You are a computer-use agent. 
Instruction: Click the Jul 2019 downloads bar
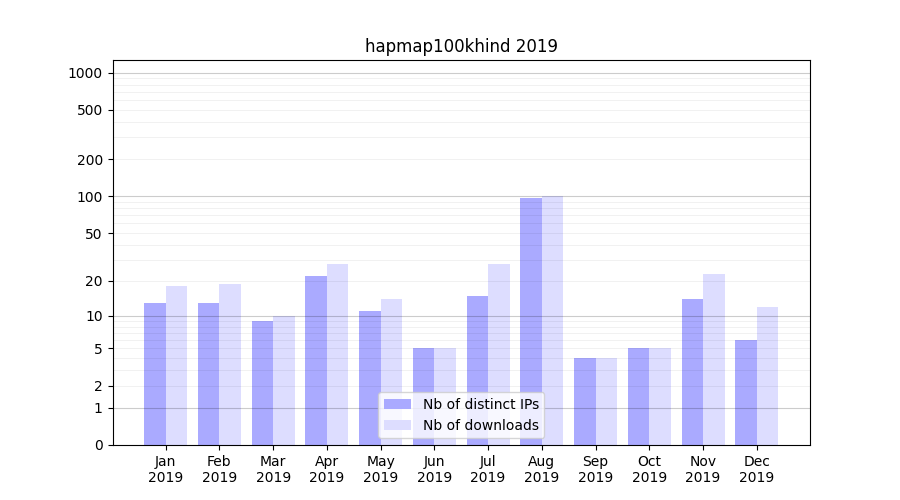point(498,354)
